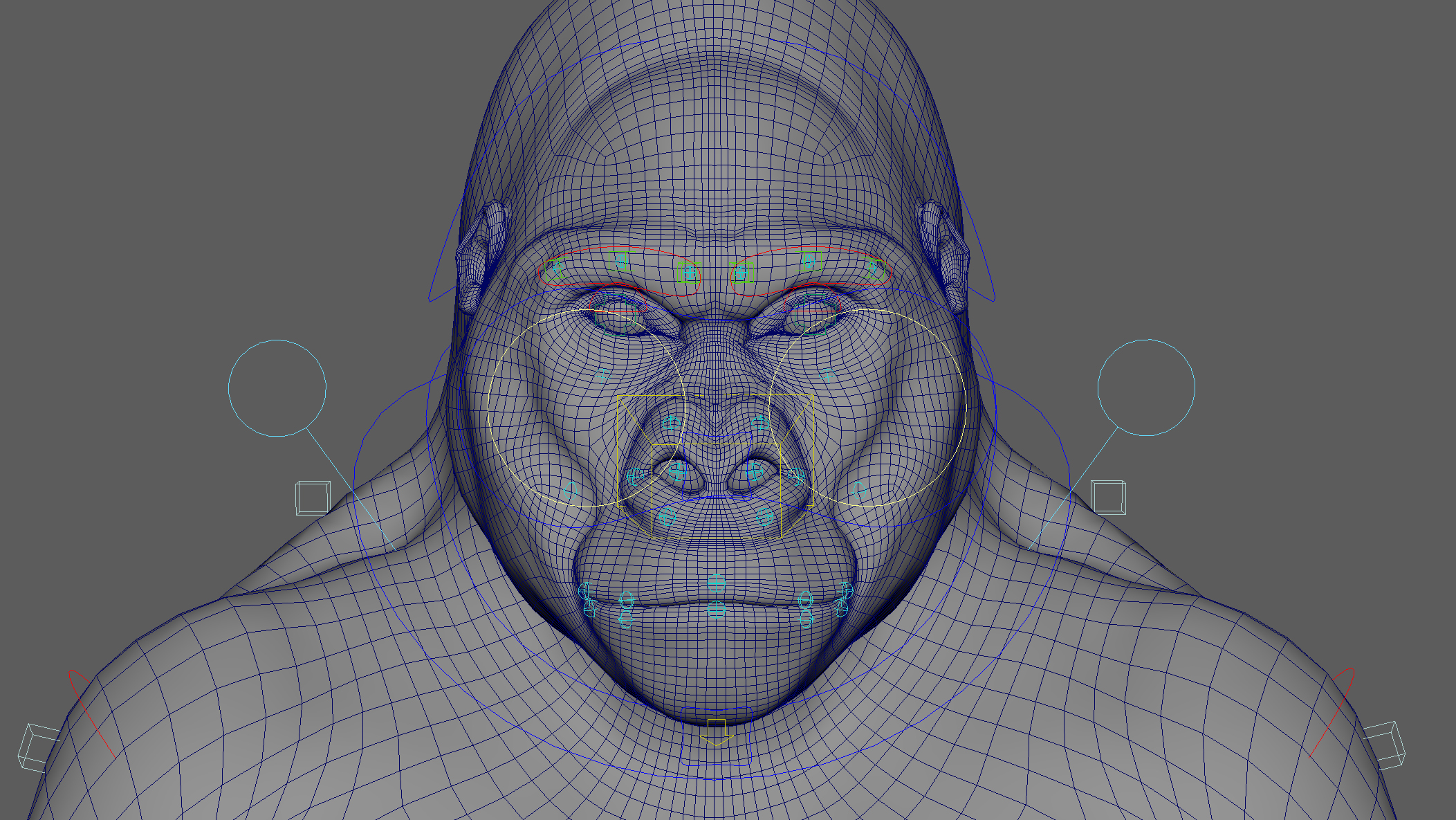Click the left-side upper lip control
Image resolution: width=1456 pixels, height=820 pixels.
(x=627, y=599)
